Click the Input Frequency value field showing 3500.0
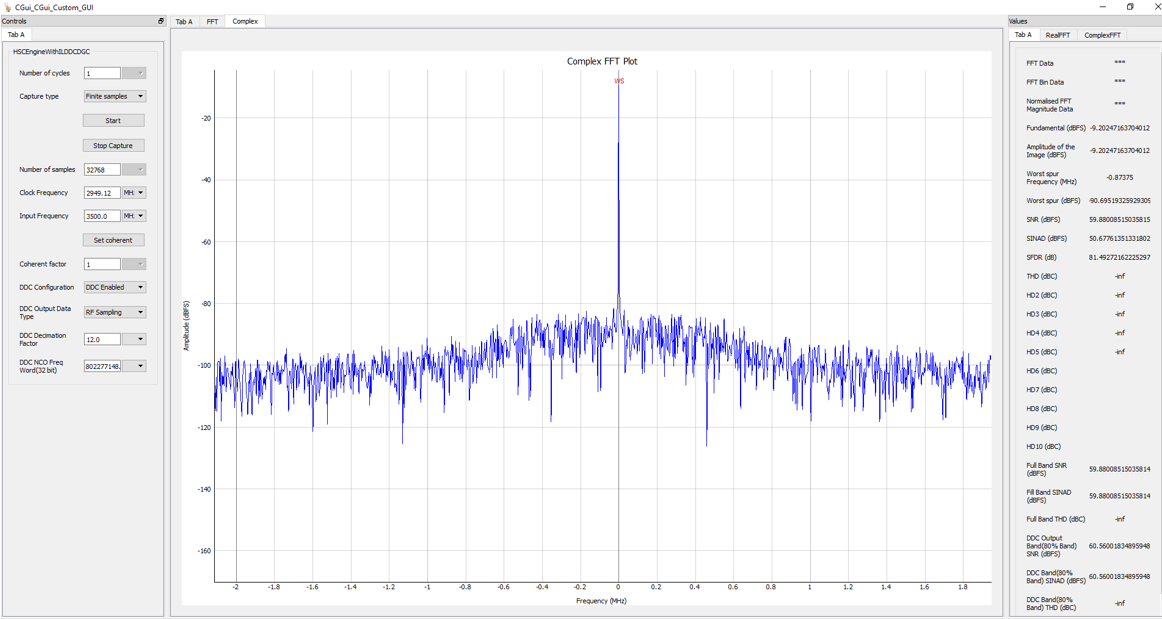This screenshot has width=1162, height=619. [x=103, y=215]
